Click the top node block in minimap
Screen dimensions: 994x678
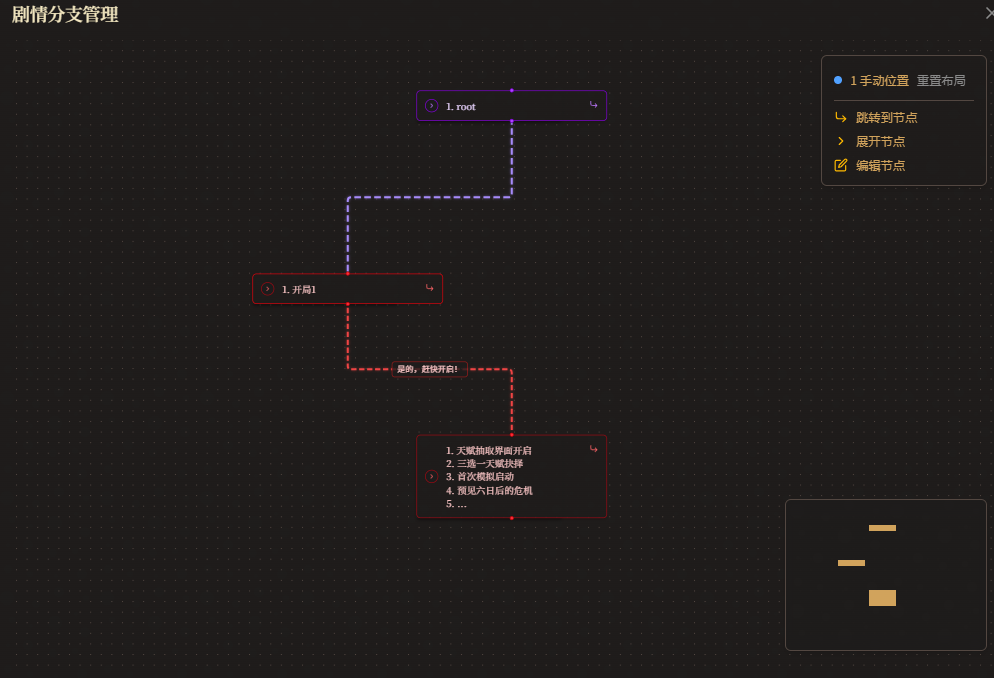click(x=882, y=528)
